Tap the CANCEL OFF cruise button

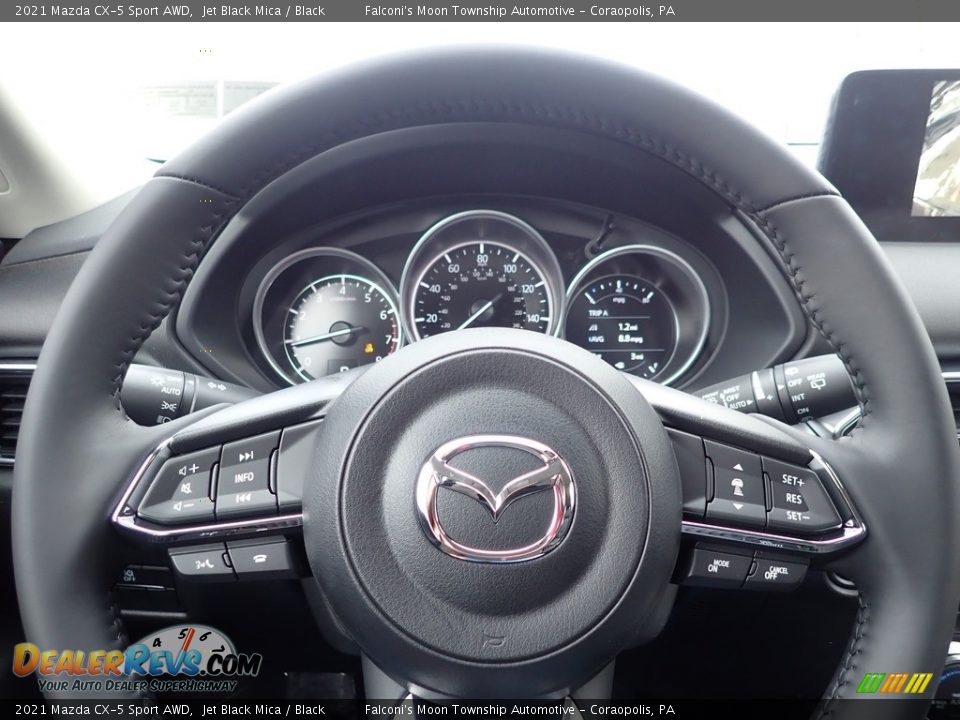[776, 572]
